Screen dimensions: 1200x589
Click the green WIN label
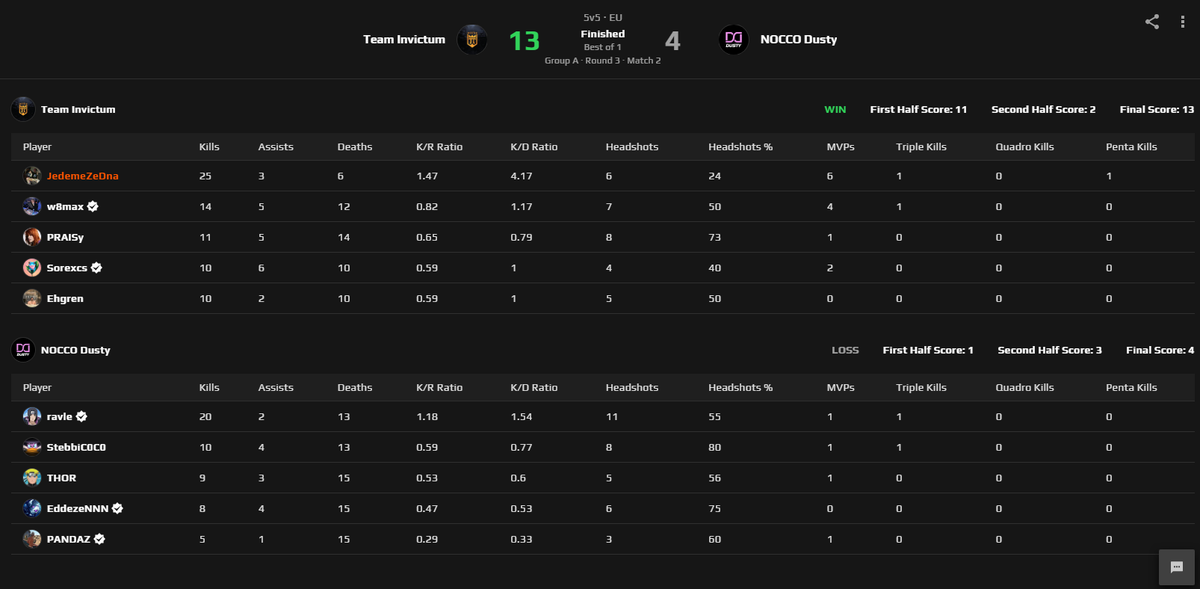pyautogui.click(x=835, y=109)
